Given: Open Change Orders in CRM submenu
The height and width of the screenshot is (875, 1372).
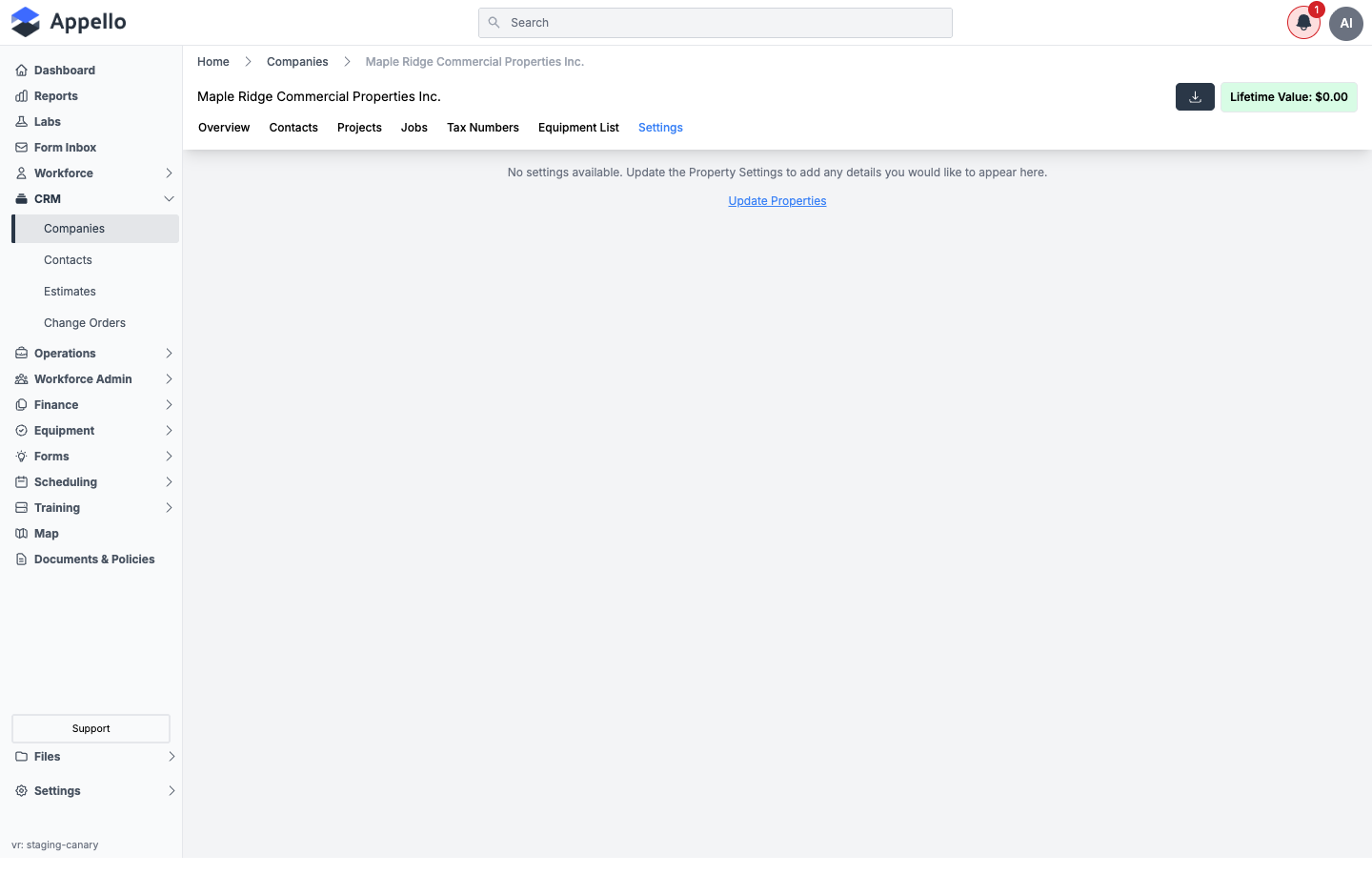Looking at the screenshot, I should pos(85,323).
